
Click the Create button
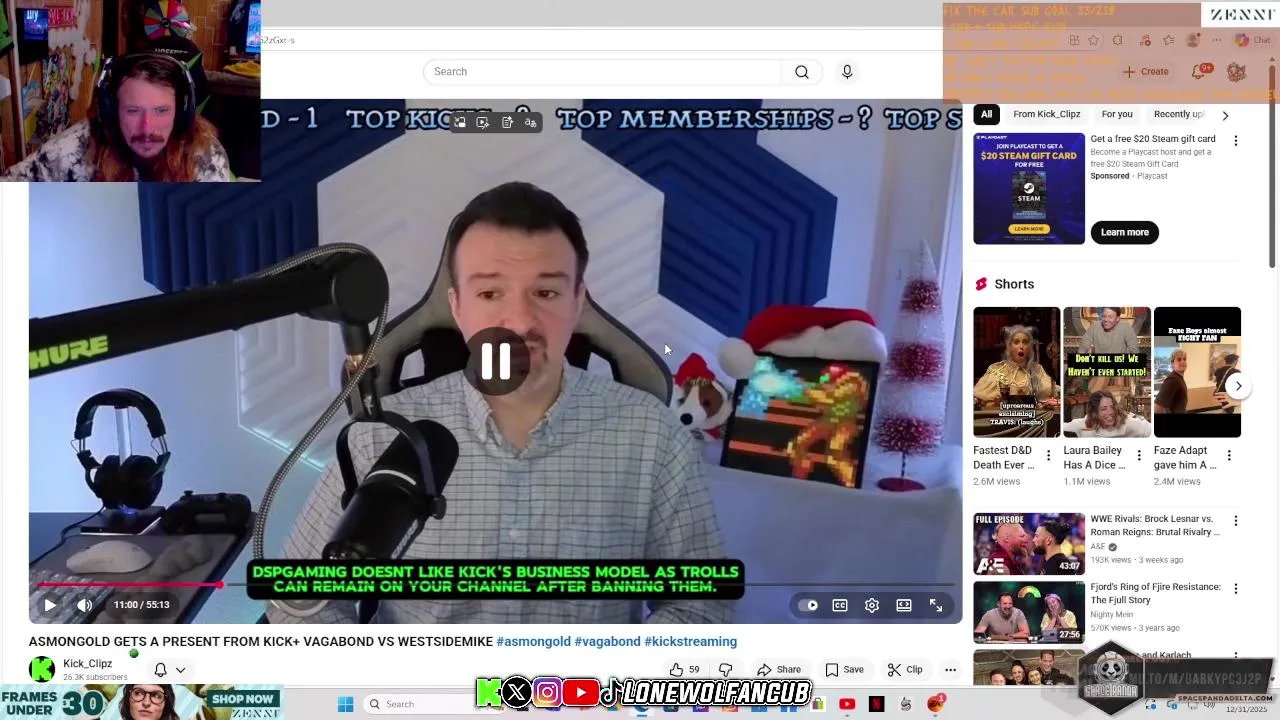click(1146, 72)
